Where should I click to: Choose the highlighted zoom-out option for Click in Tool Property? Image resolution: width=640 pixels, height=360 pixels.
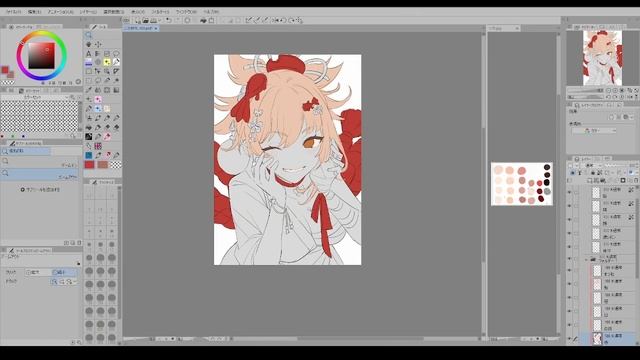point(64,272)
